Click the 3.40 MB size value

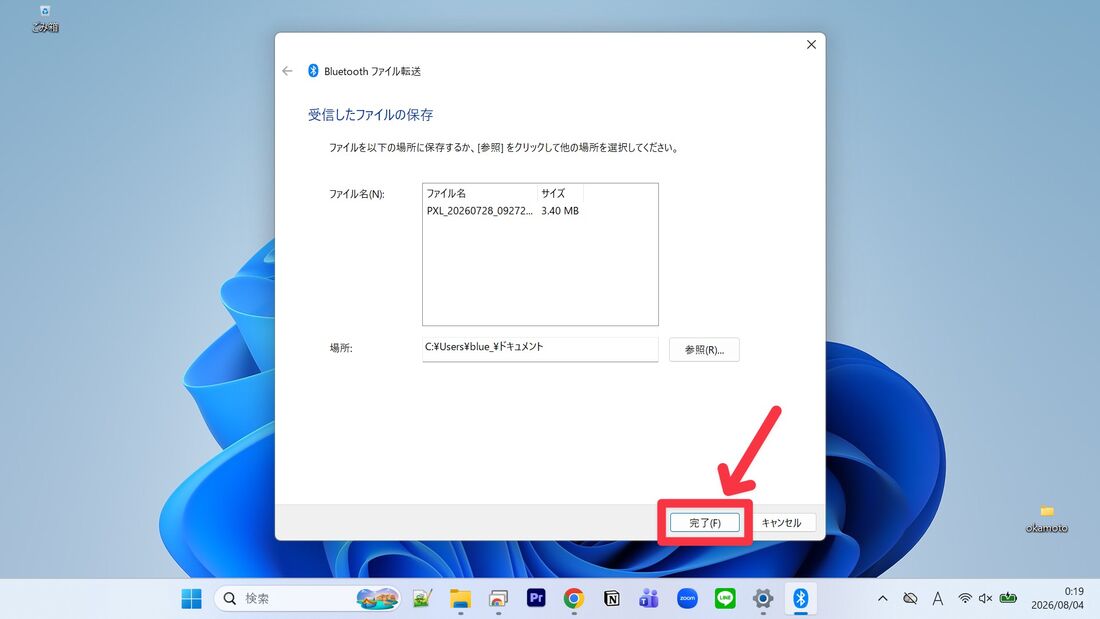(x=560, y=211)
